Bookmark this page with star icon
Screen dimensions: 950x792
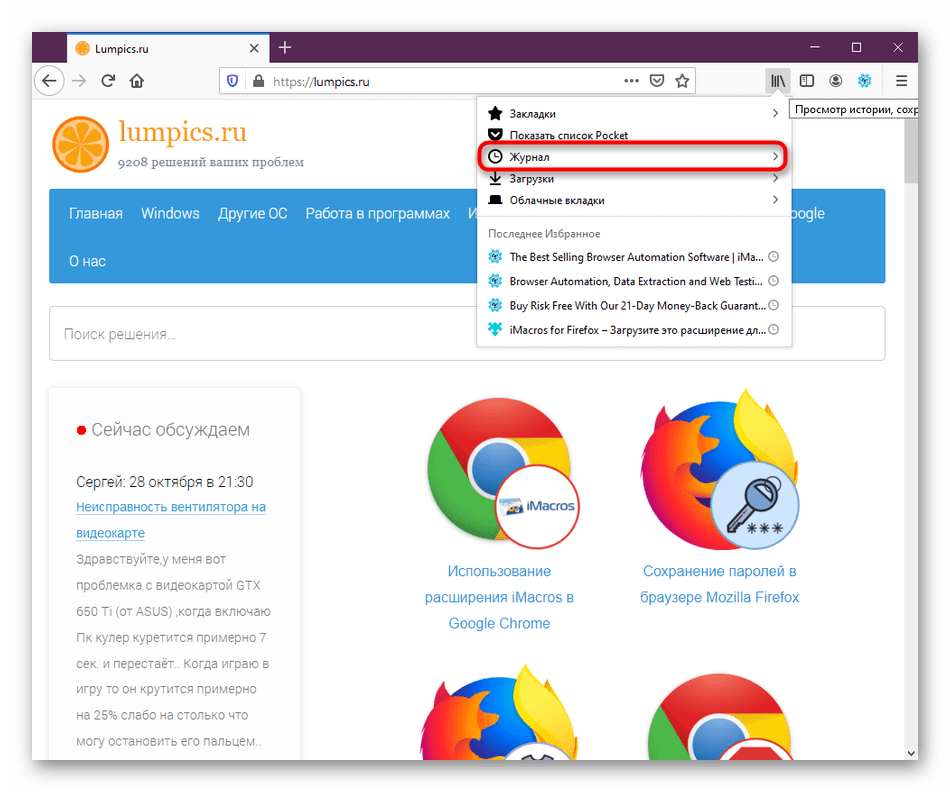682,81
